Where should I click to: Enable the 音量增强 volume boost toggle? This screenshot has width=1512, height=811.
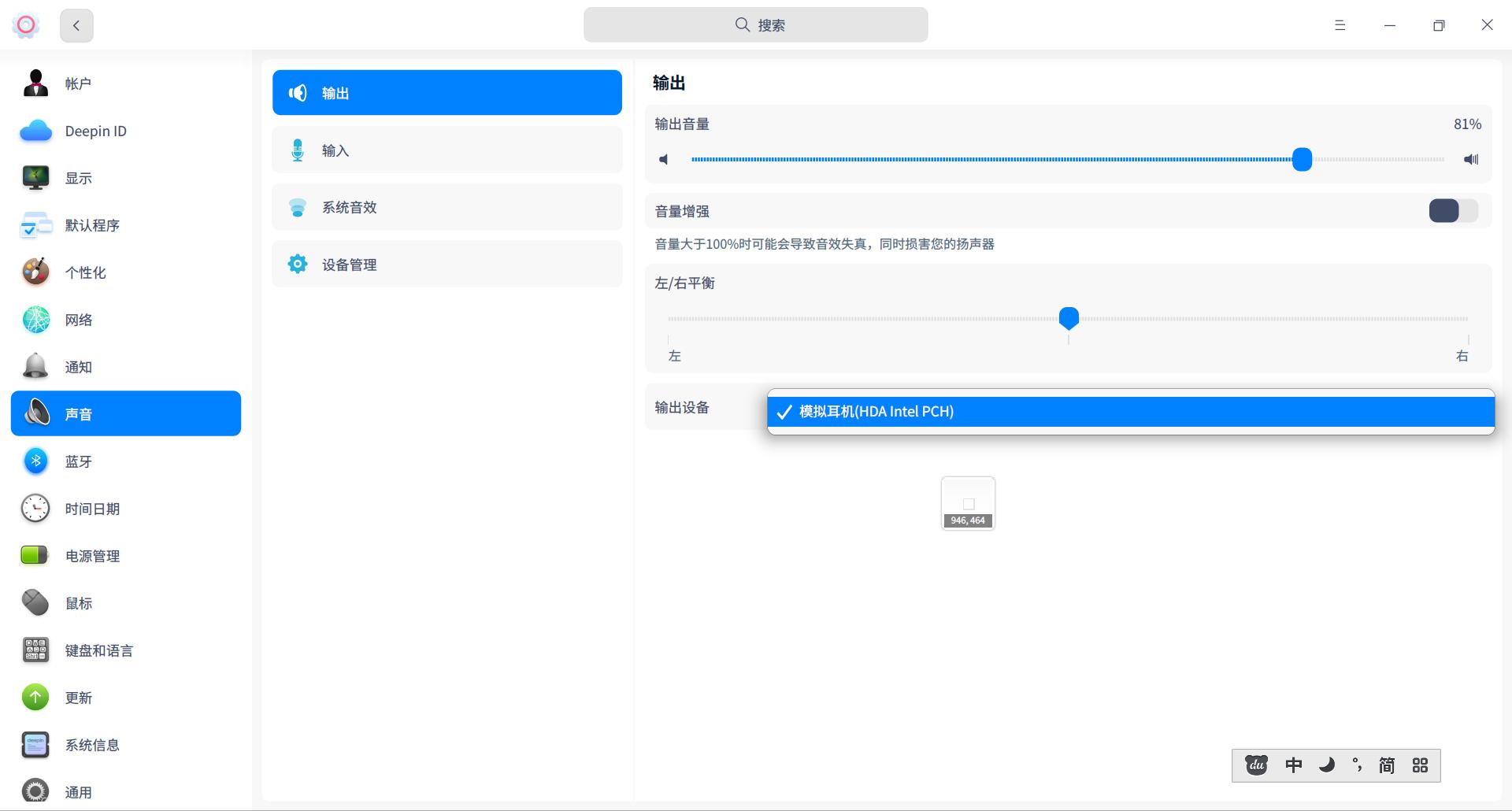1451,211
